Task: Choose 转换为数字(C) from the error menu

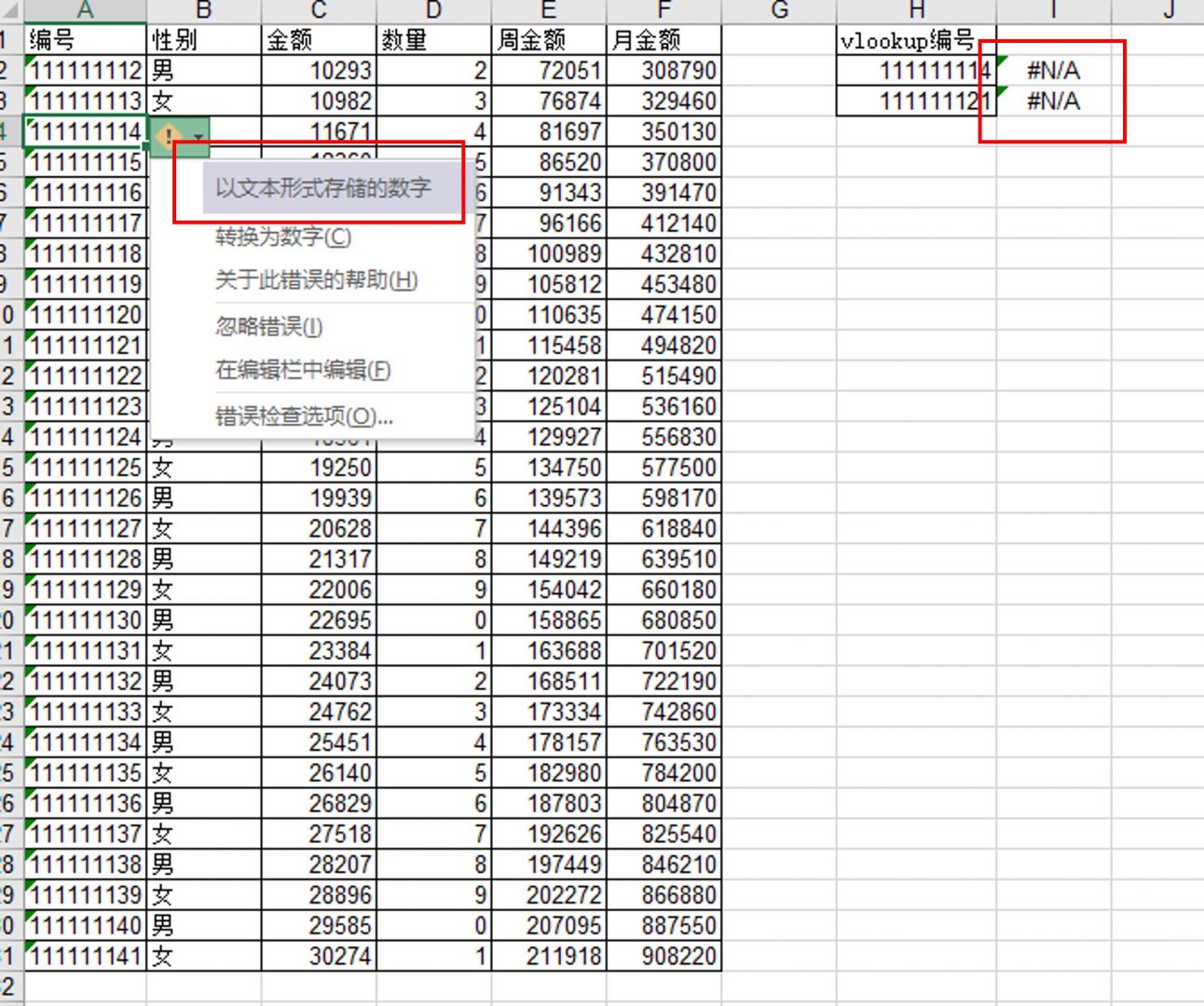Action: pos(283,237)
